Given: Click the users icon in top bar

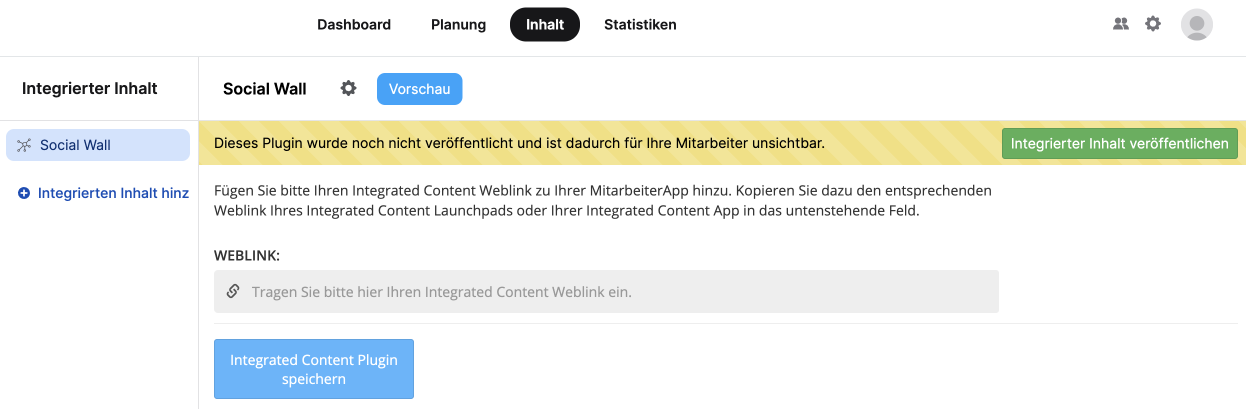Looking at the screenshot, I should coord(1121,24).
